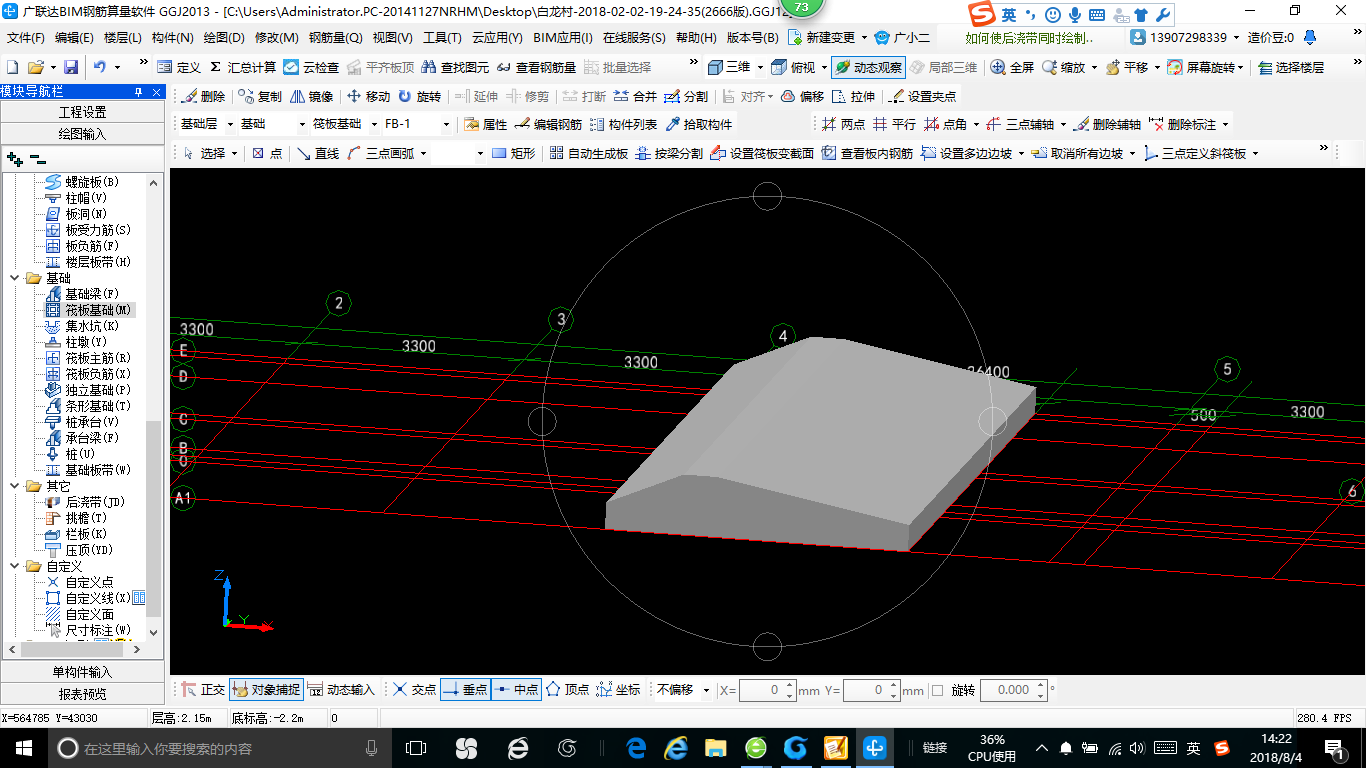Select the 全屏 full screen tool
This screenshot has width=1366, height=768.
(1012, 67)
